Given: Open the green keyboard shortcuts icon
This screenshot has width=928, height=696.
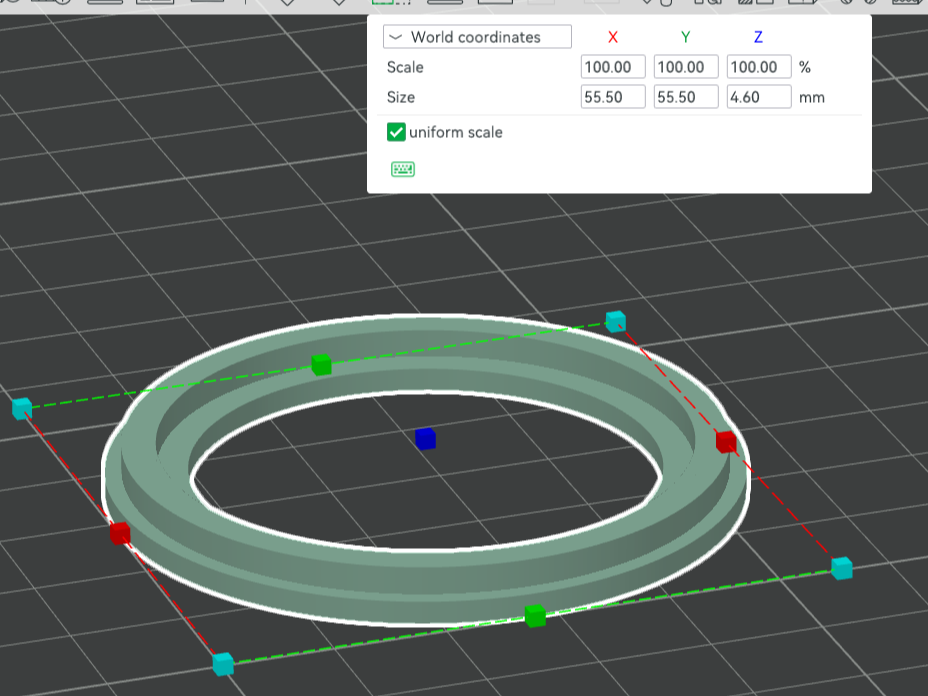Looking at the screenshot, I should tap(403, 169).
